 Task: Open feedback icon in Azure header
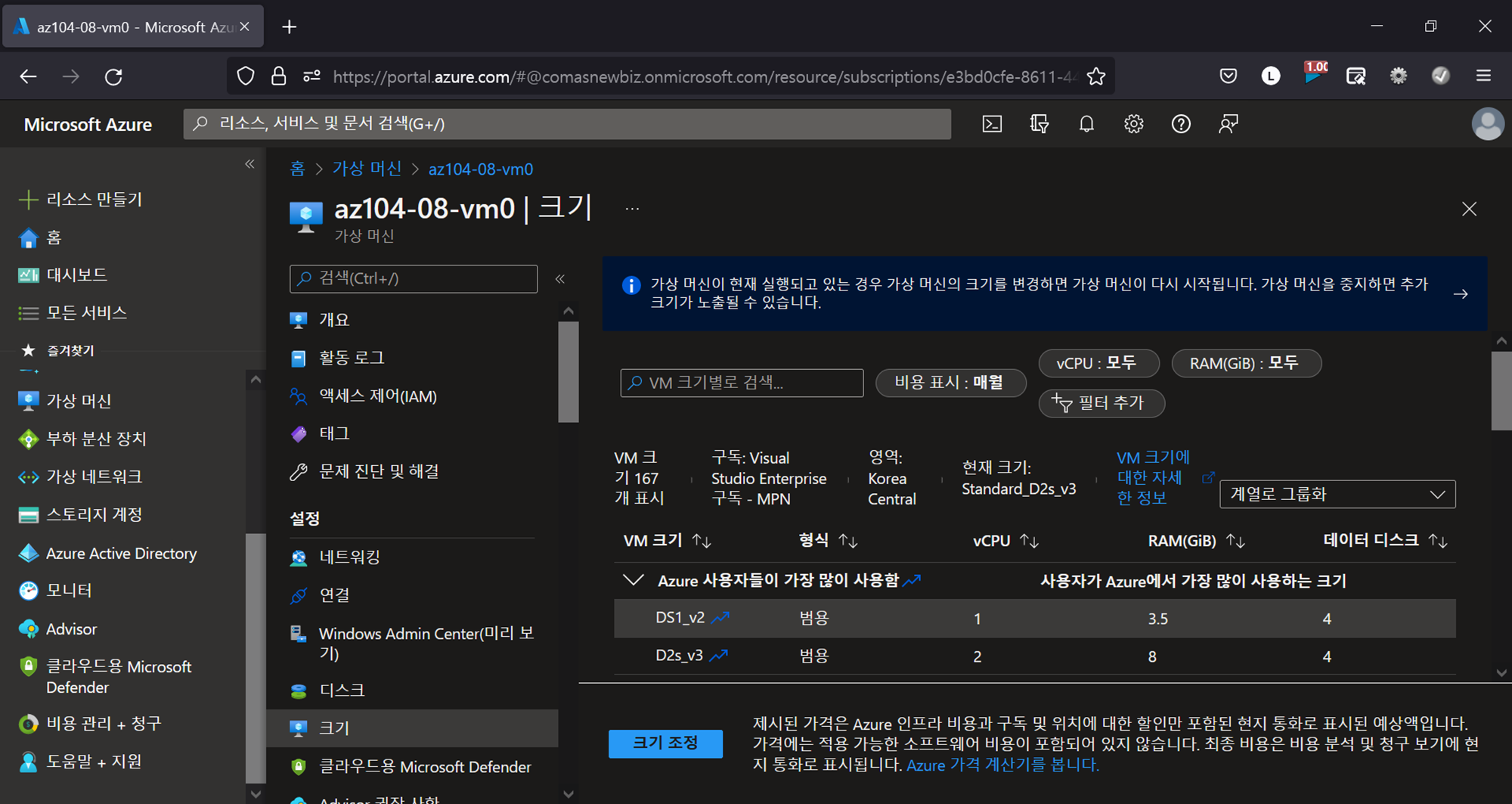point(1228,124)
